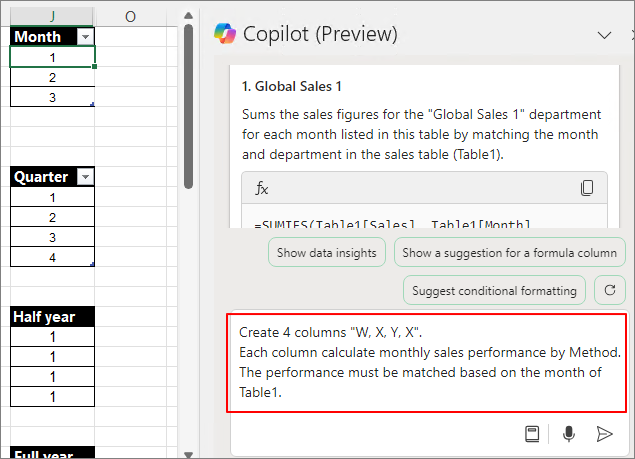Image resolution: width=635 pixels, height=459 pixels.
Task: Select the Full year header cell
Action: click(52, 453)
